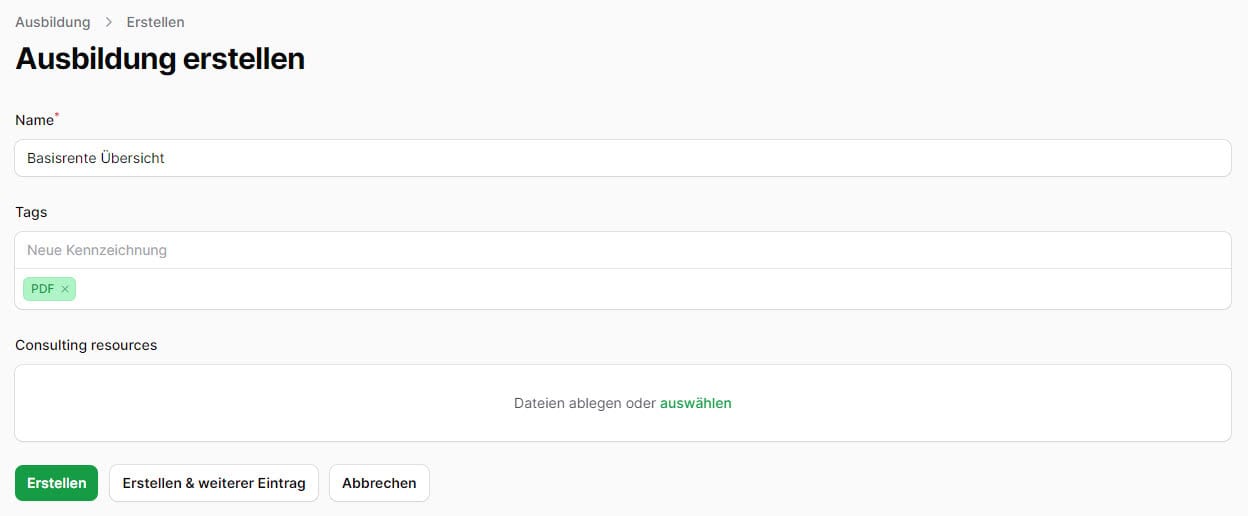Choose Erstellen & weiterer Eintrag
Viewport: 1248px width, 516px height.
coord(214,483)
